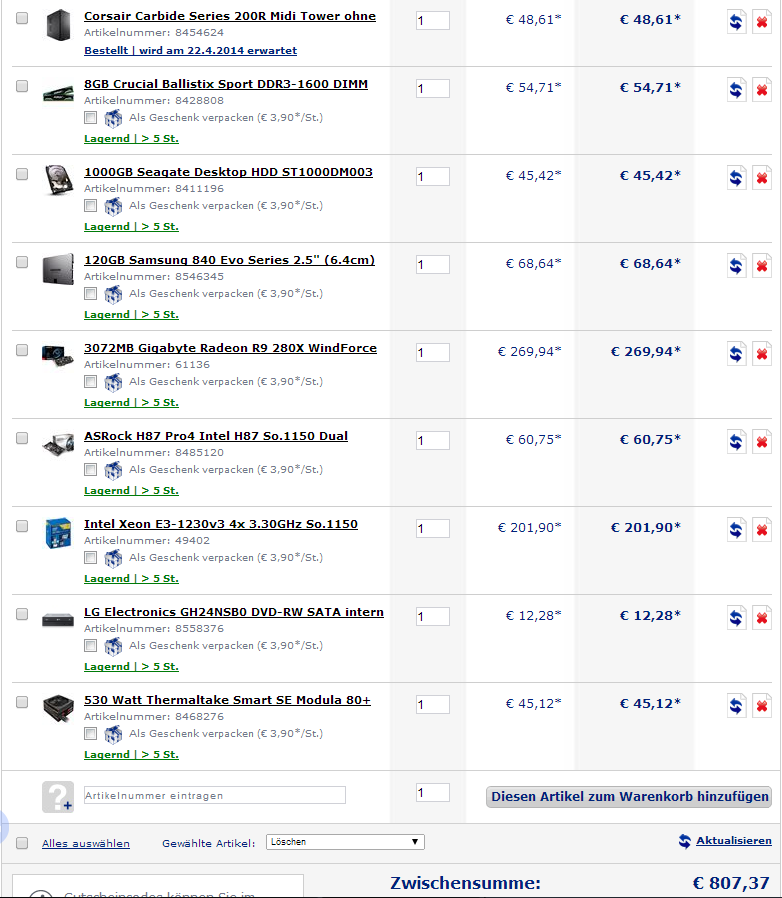The image size is (782, 898).
Task: Open 8GB Crucial Ballistix Sport link
Action: point(226,84)
